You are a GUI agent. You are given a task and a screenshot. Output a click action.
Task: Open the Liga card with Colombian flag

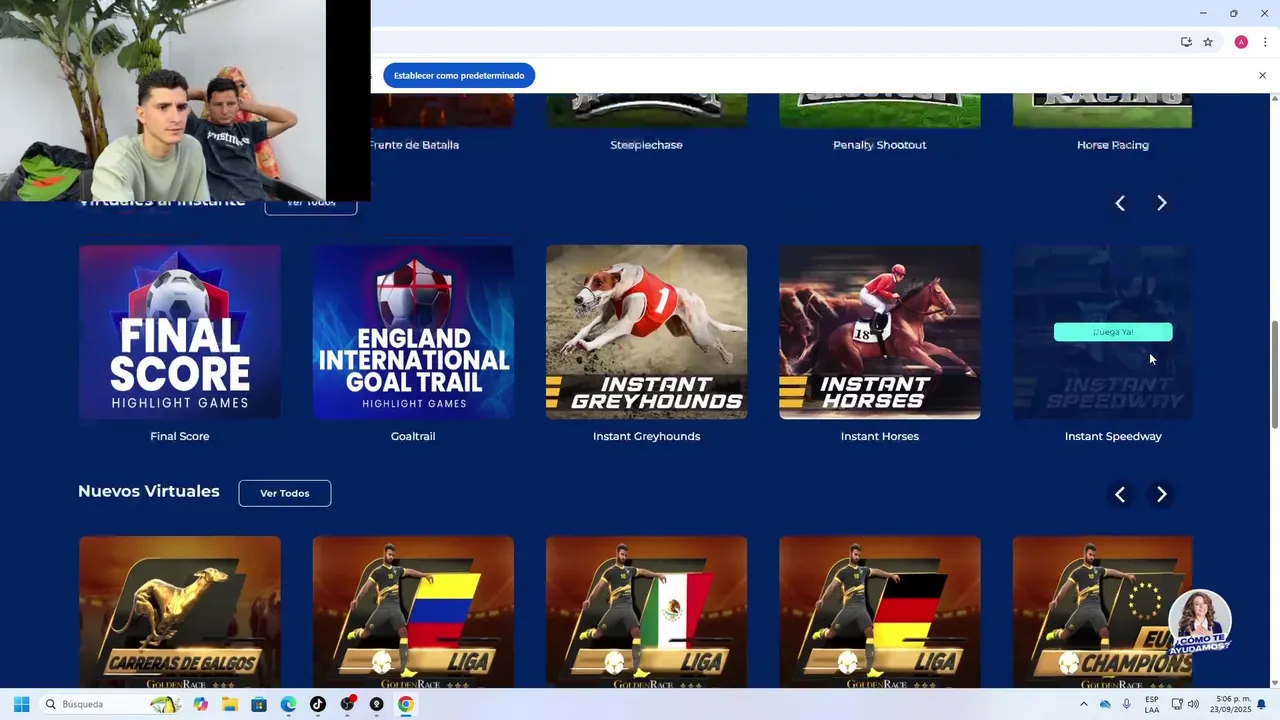413,612
